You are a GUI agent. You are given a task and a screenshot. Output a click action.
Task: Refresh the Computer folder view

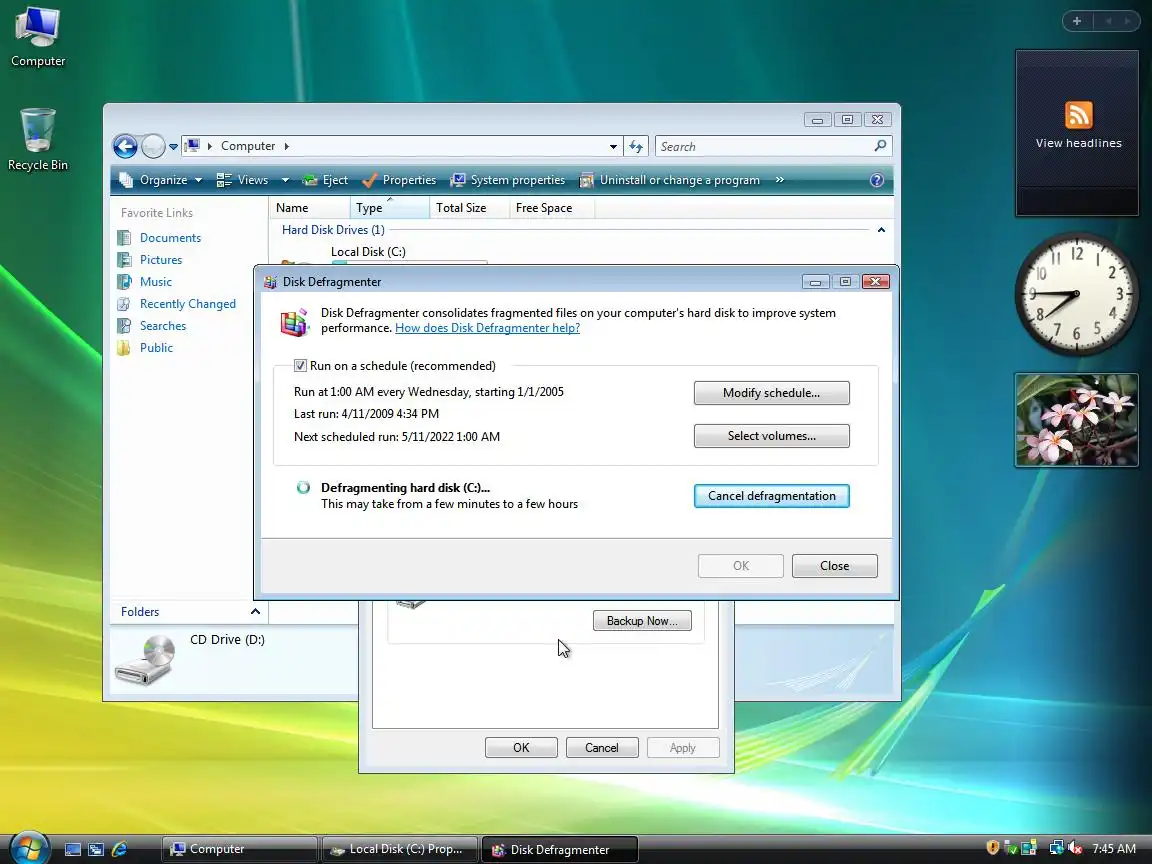click(x=636, y=147)
